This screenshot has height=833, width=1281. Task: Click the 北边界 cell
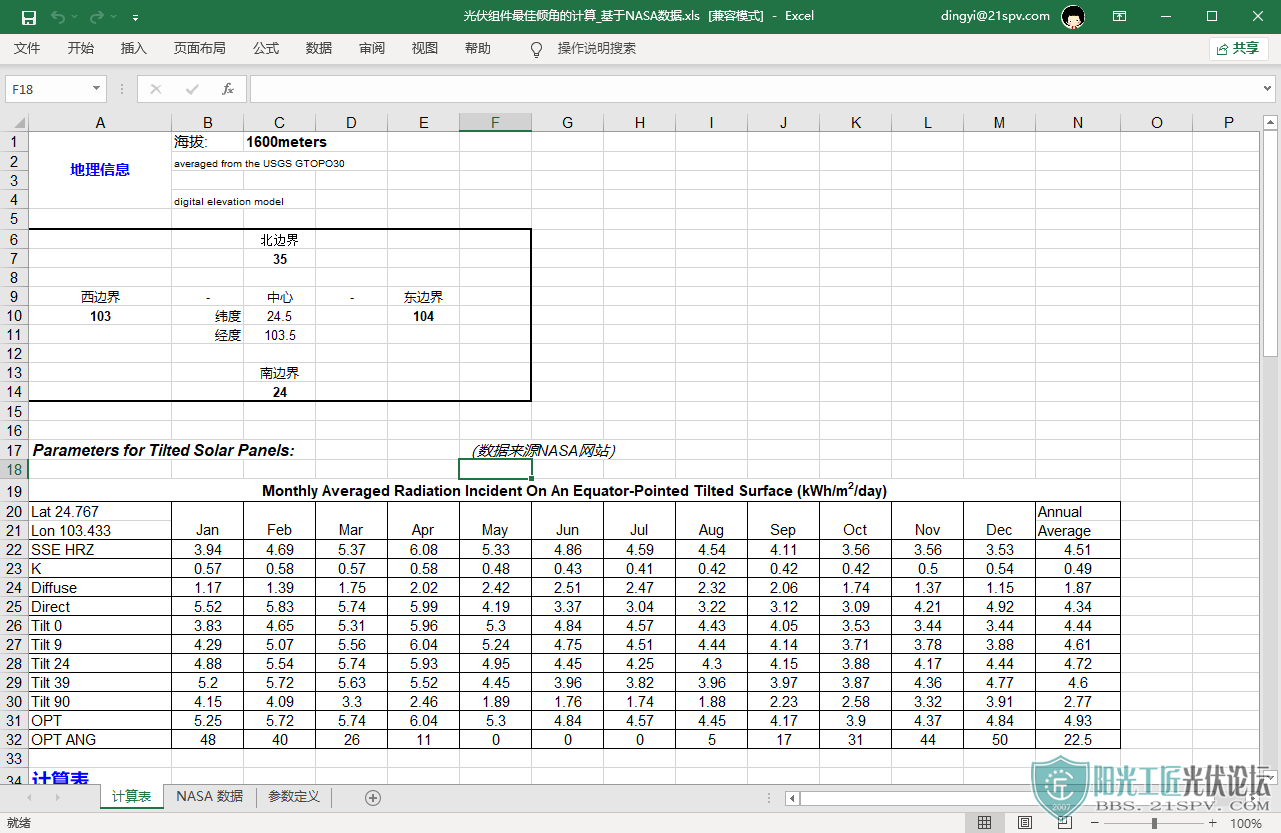280,240
